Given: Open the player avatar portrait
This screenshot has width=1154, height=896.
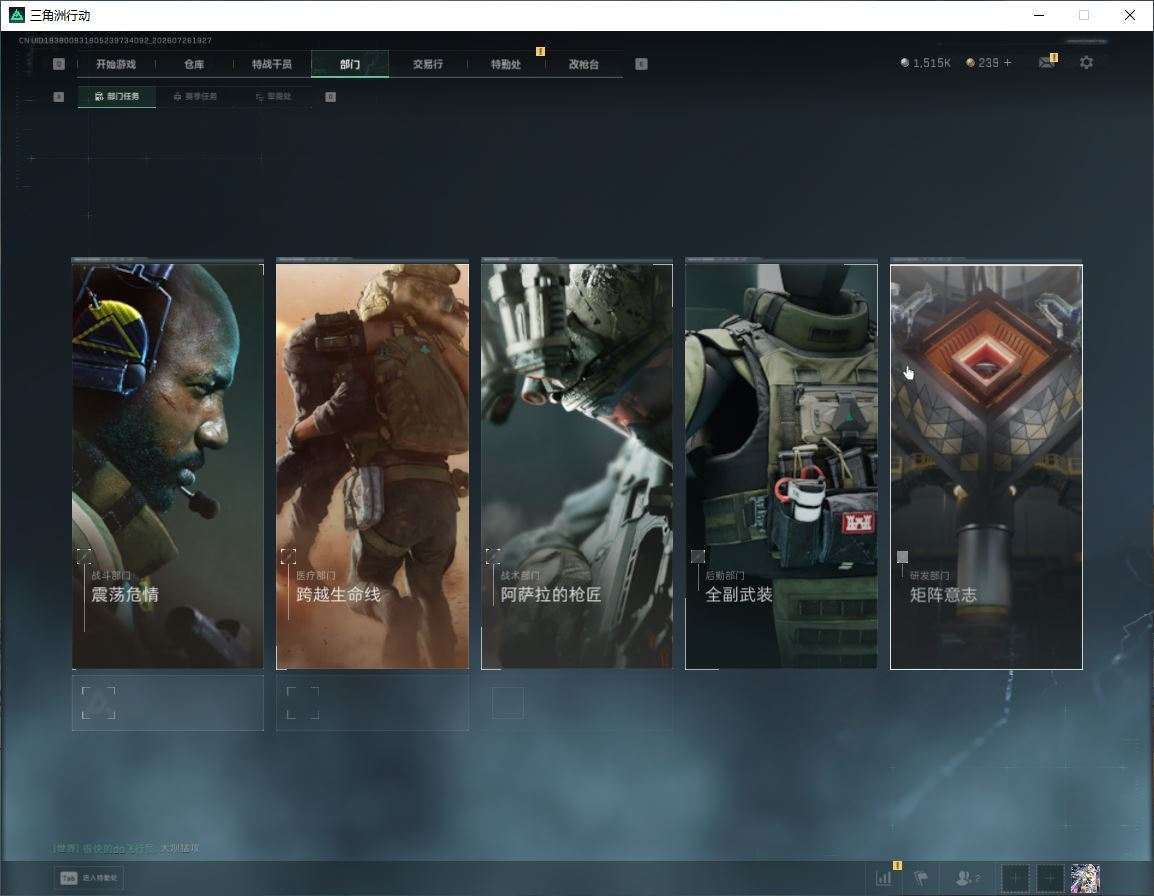Looking at the screenshot, I should coord(1086,878).
